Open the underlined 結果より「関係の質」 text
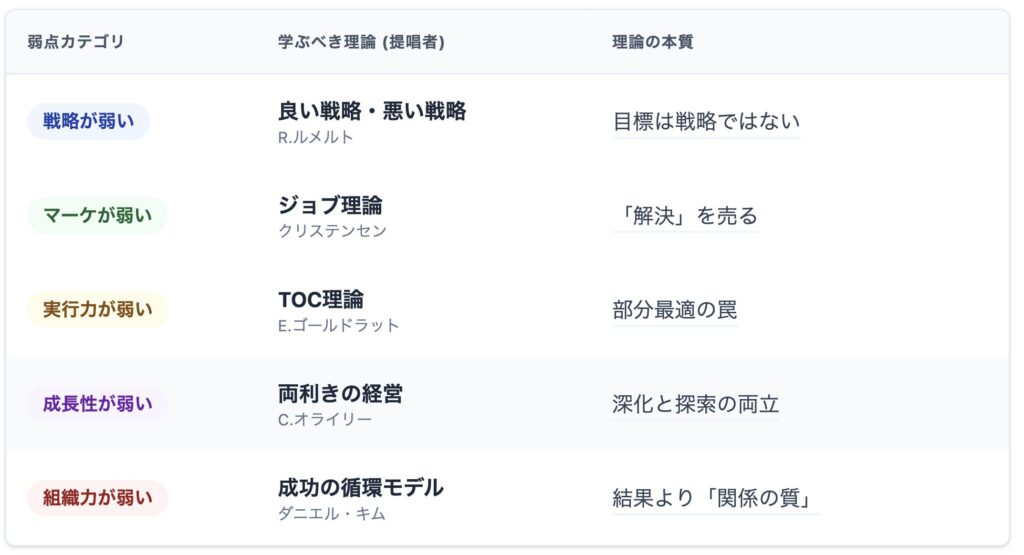Screen dimensions: 1024x555 [x=716, y=498]
